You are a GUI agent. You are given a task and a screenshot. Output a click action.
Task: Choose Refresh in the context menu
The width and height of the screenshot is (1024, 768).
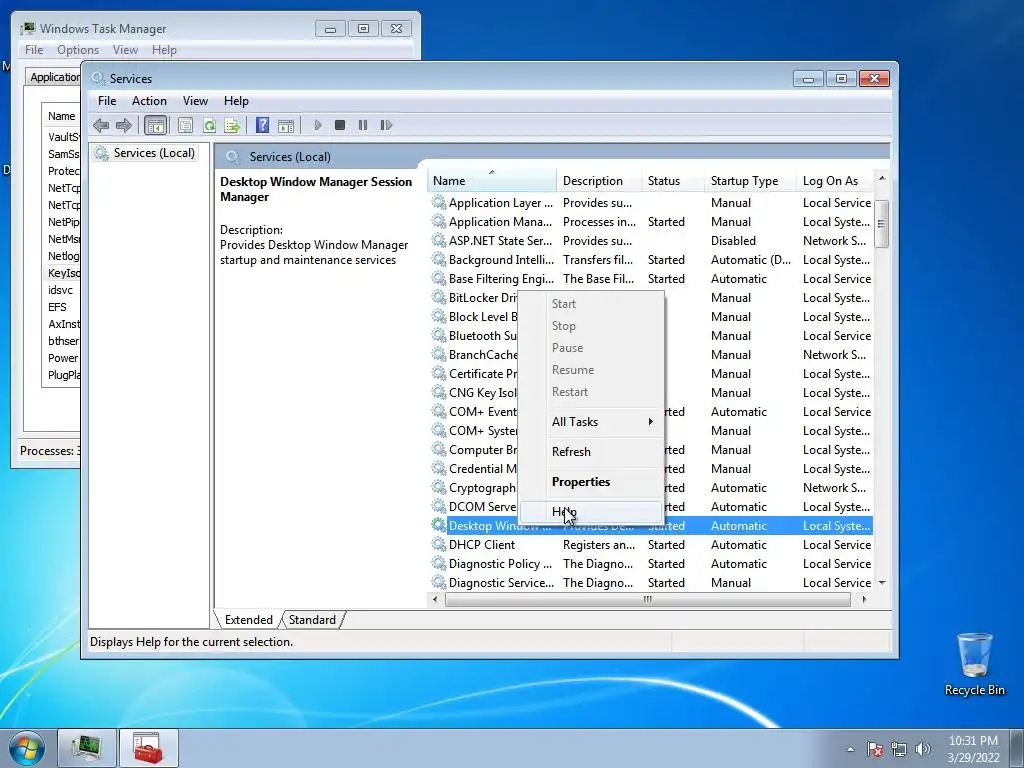click(591, 451)
